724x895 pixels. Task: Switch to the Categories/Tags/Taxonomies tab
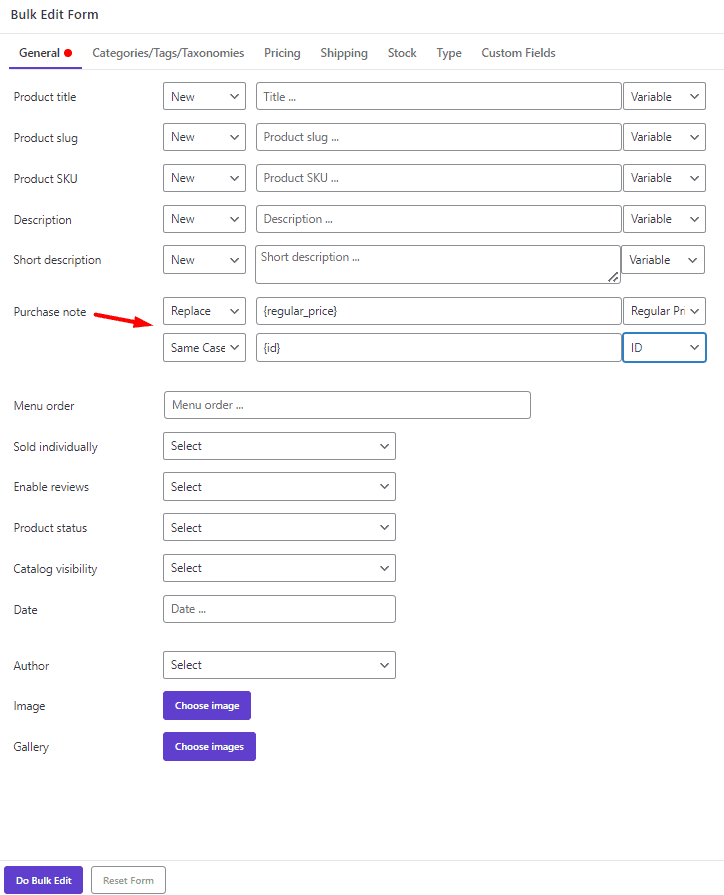(167, 53)
